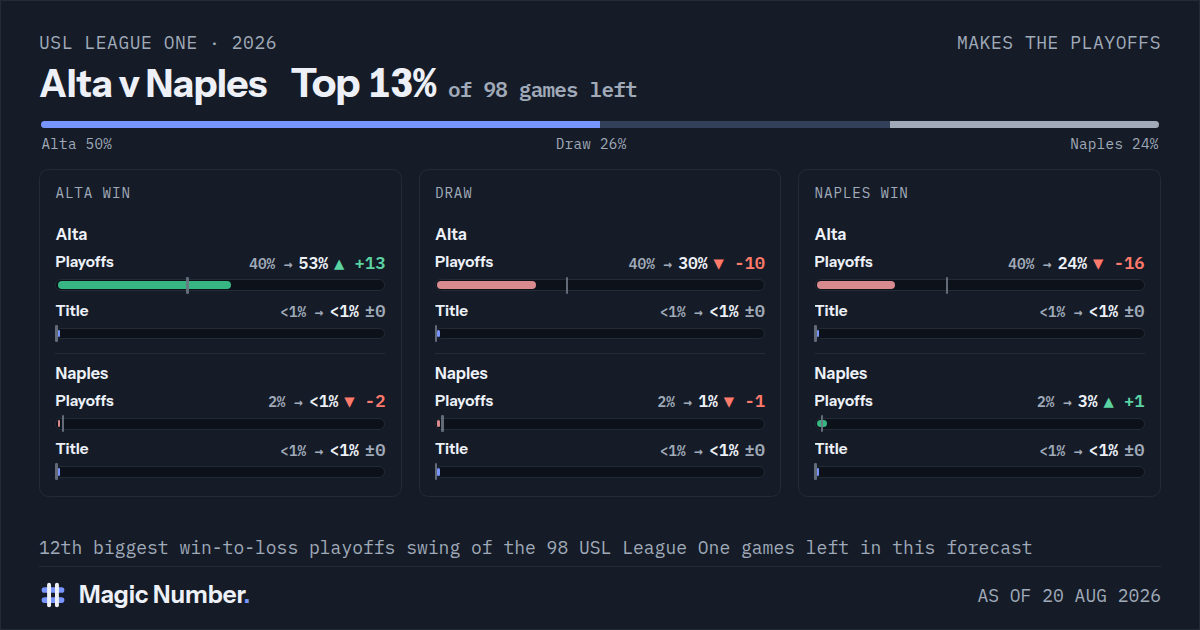
Task: Select the ALTA WIN scenario card header
Action: tap(93, 193)
